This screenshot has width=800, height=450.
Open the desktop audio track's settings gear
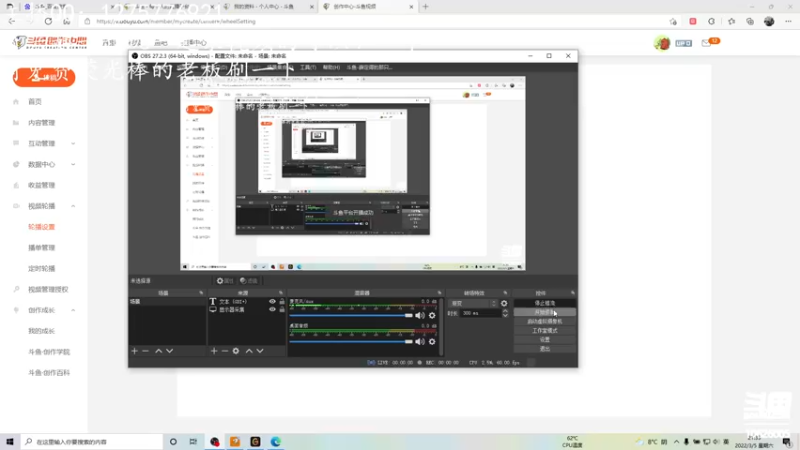point(432,341)
